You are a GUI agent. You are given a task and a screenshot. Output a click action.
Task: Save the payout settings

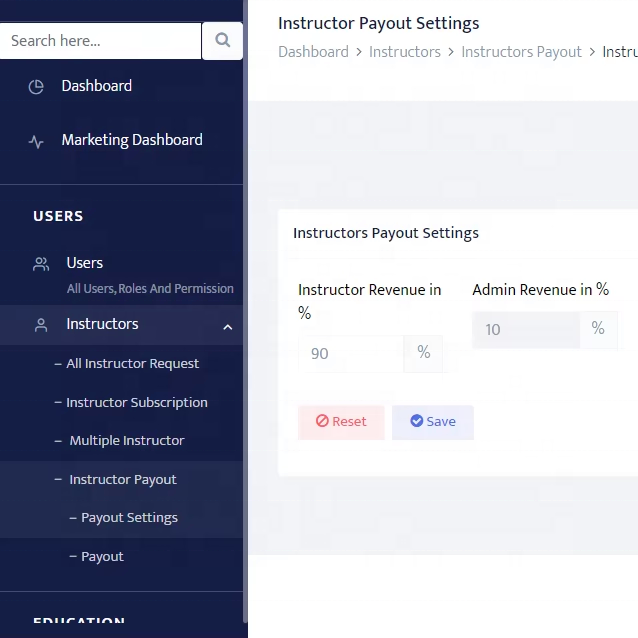(432, 422)
